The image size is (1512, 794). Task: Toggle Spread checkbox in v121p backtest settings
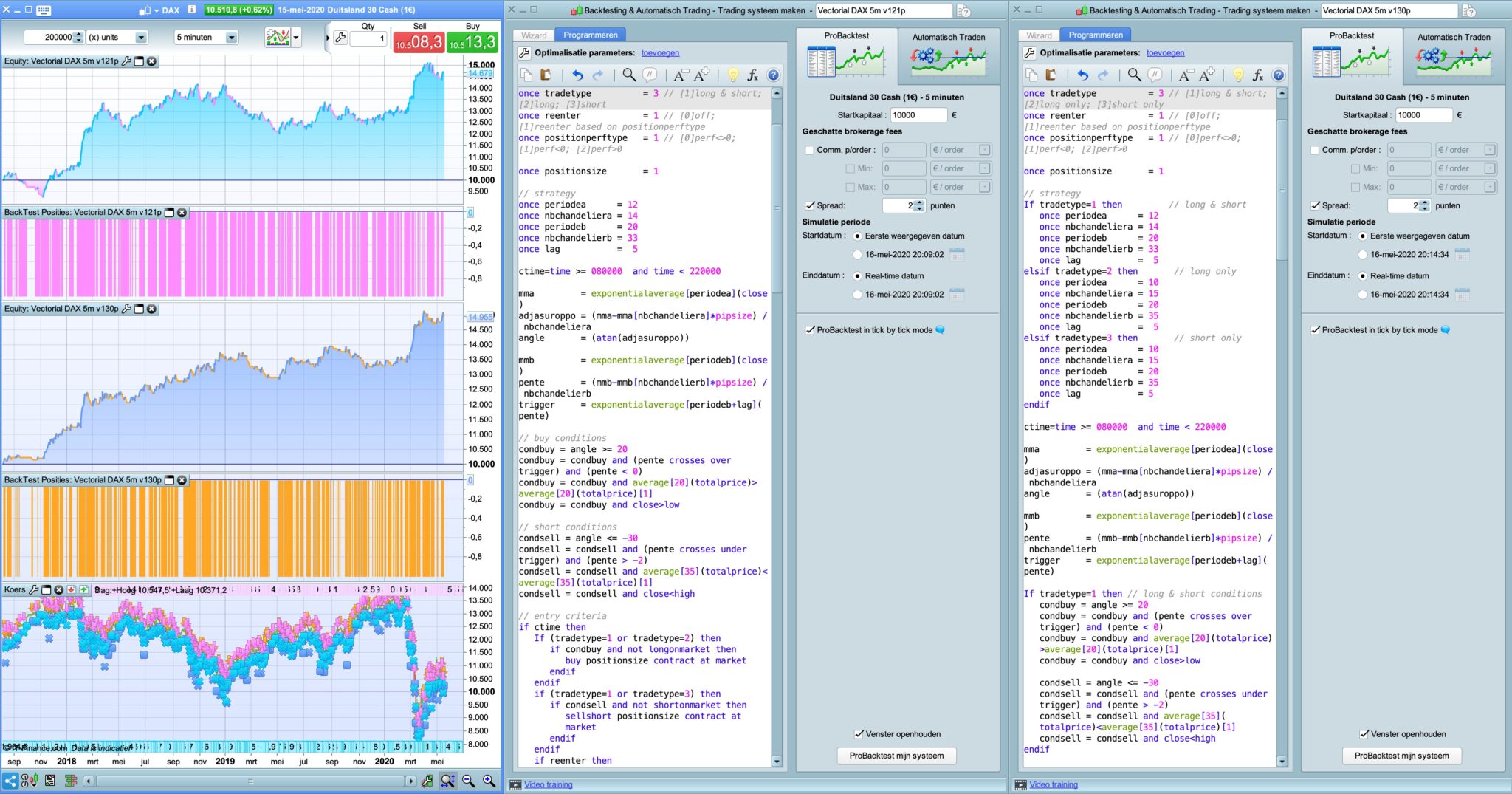tap(810, 205)
